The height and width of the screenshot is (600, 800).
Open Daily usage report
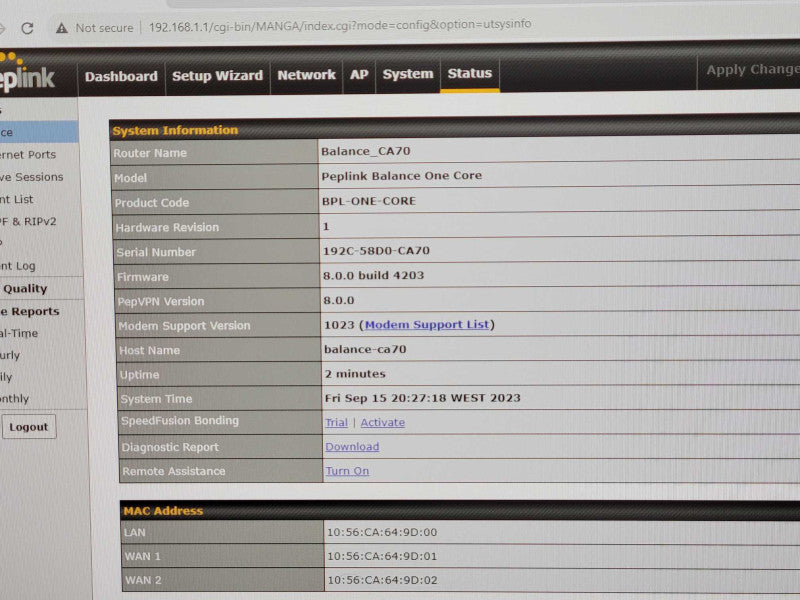coord(6,377)
